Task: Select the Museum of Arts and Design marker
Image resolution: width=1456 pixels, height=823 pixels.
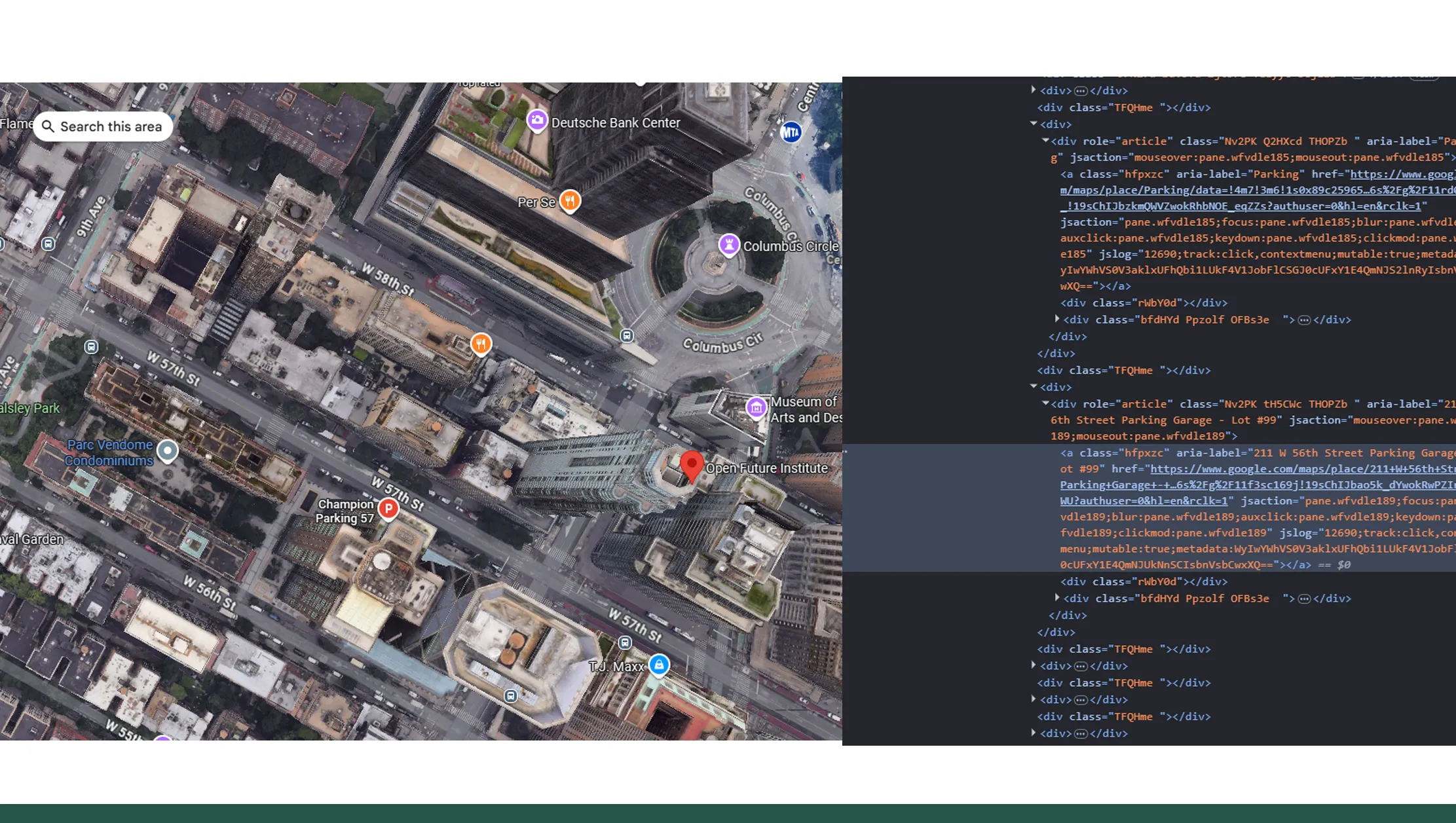Action: point(756,406)
